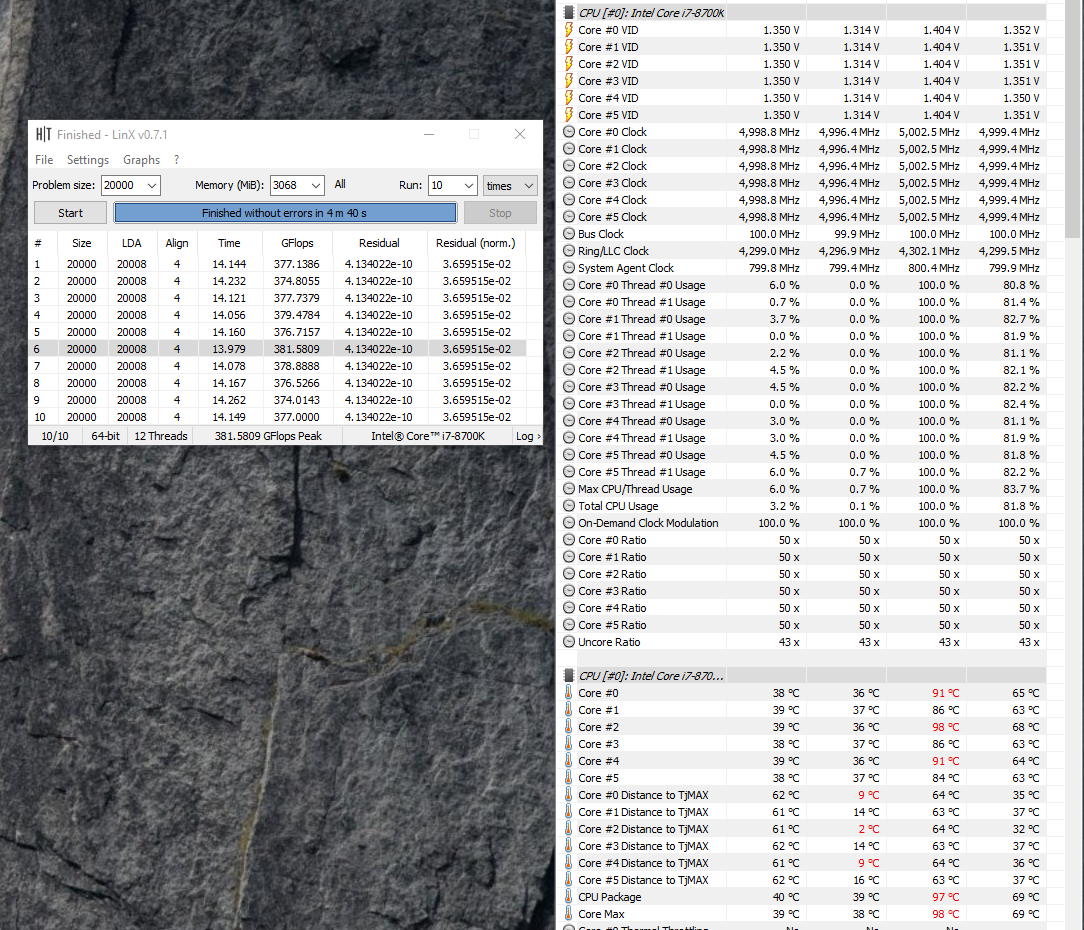Select result row 6 with 381.5809 GFlops
Screen dimensions: 1084x930
coord(277,348)
